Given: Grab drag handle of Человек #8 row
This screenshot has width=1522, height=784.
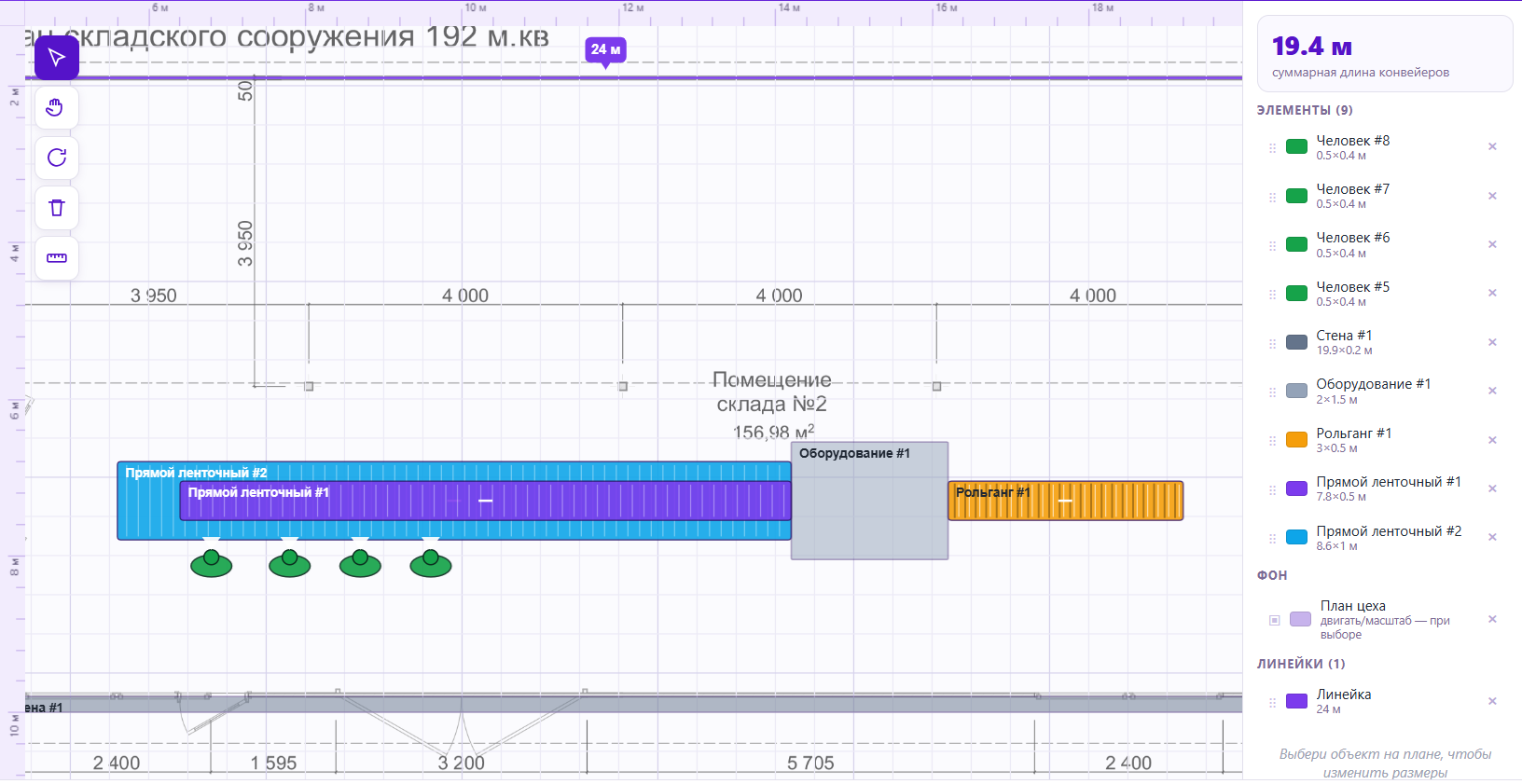Looking at the screenshot, I should (1272, 148).
